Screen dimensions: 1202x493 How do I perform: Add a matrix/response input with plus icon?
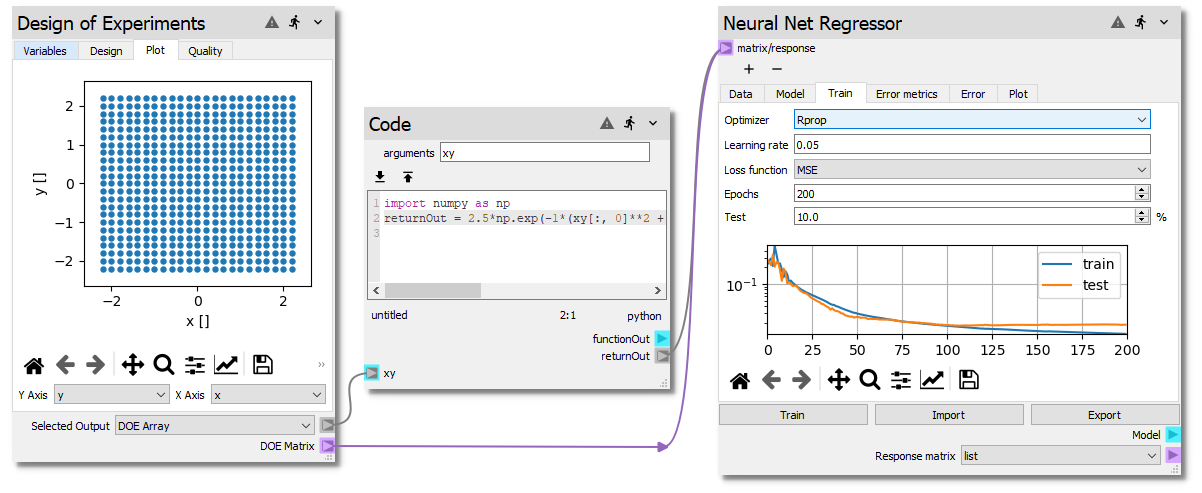pos(749,69)
